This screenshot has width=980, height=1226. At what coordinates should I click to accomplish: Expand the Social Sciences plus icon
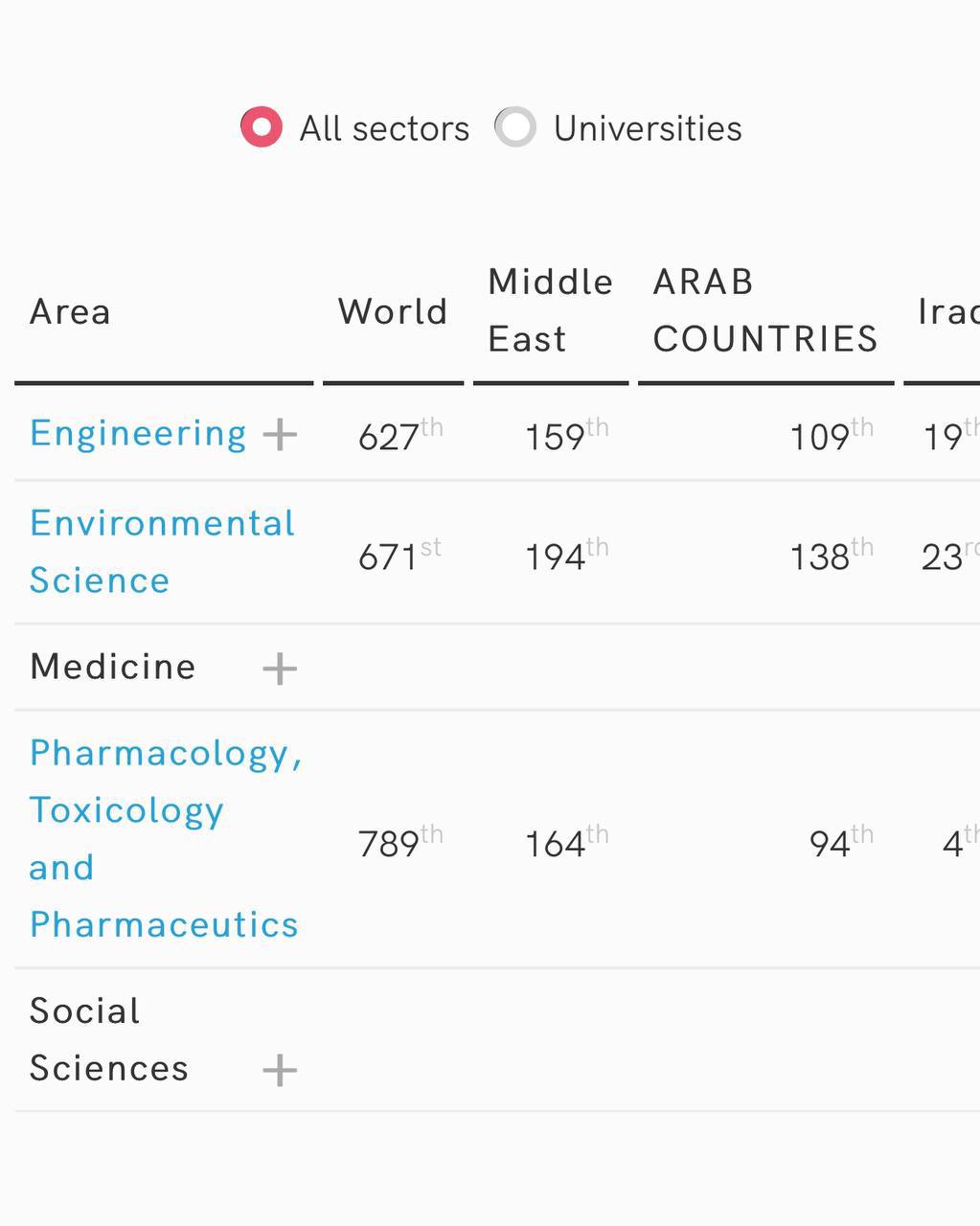click(280, 1069)
